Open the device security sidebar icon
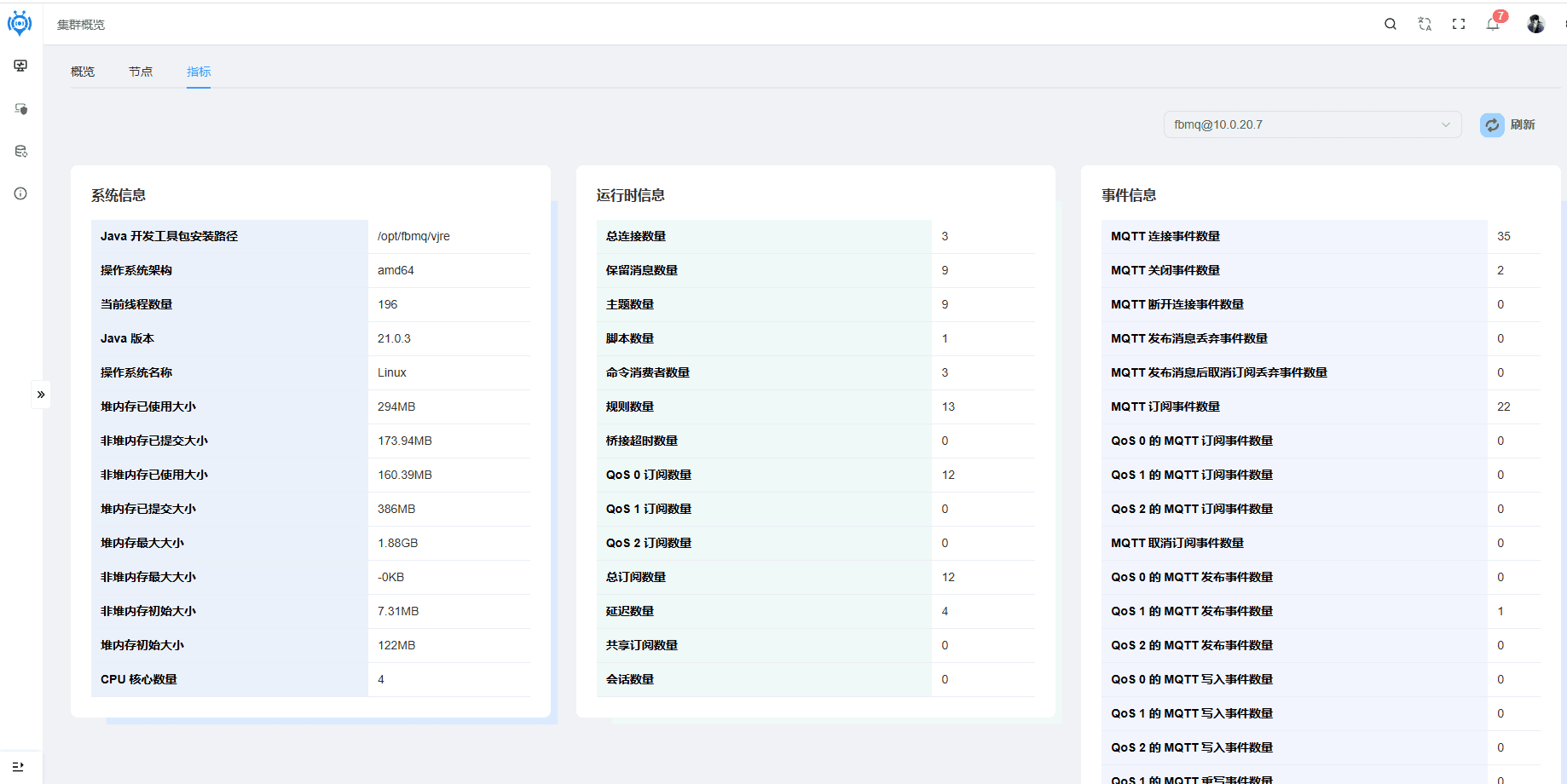This screenshot has width=1567, height=784. [x=20, y=108]
